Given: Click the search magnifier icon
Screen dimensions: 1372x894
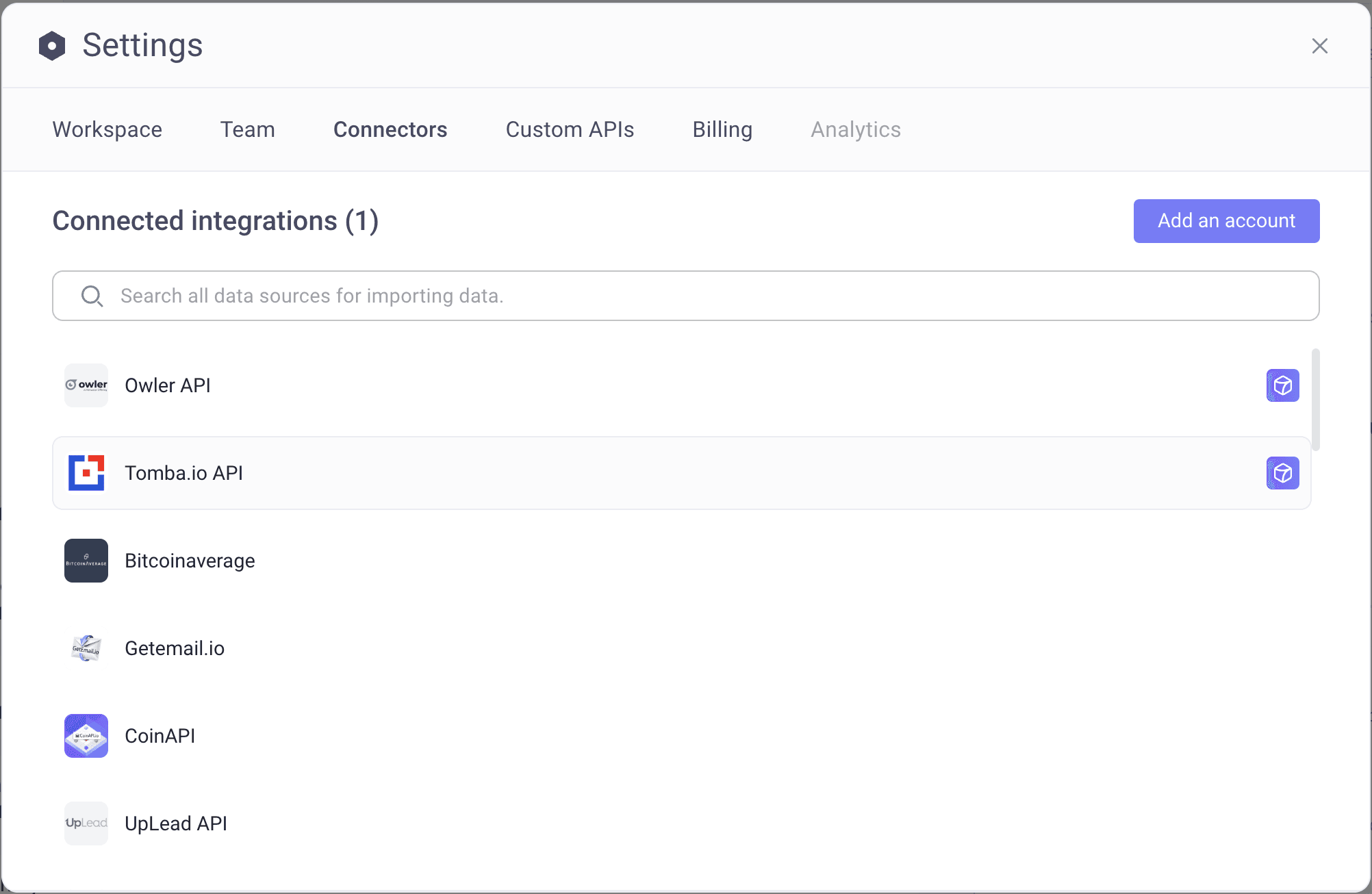Looking at the screenshot, I should tap(92, 296).
